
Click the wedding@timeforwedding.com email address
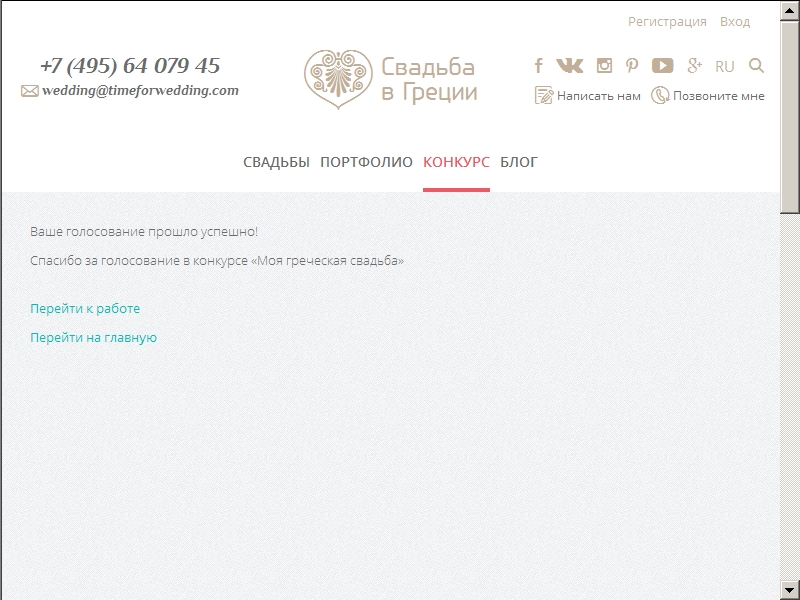[x=140, y=90]
